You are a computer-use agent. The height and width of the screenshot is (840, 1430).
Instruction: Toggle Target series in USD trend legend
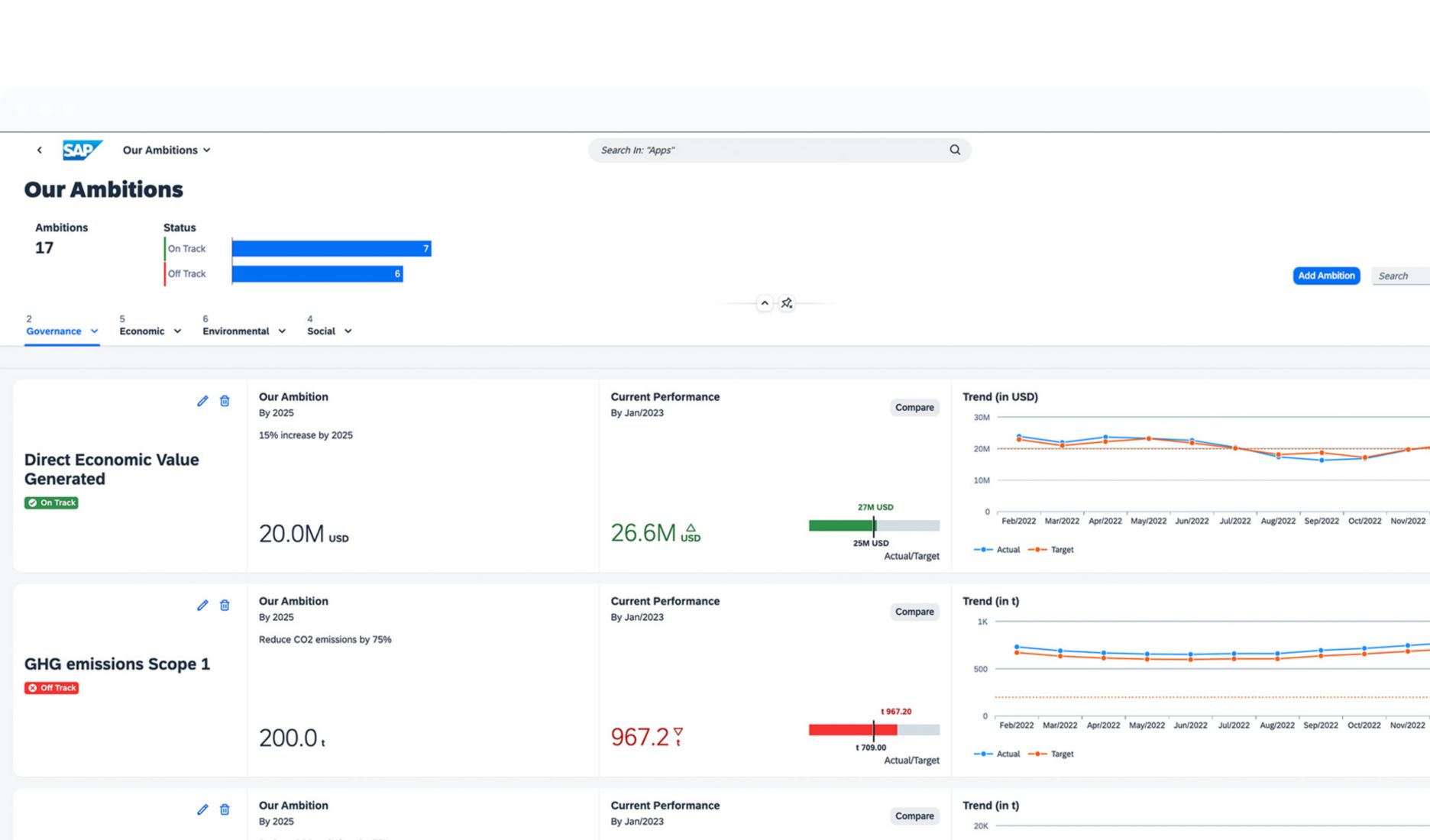tap(1052, 550)
